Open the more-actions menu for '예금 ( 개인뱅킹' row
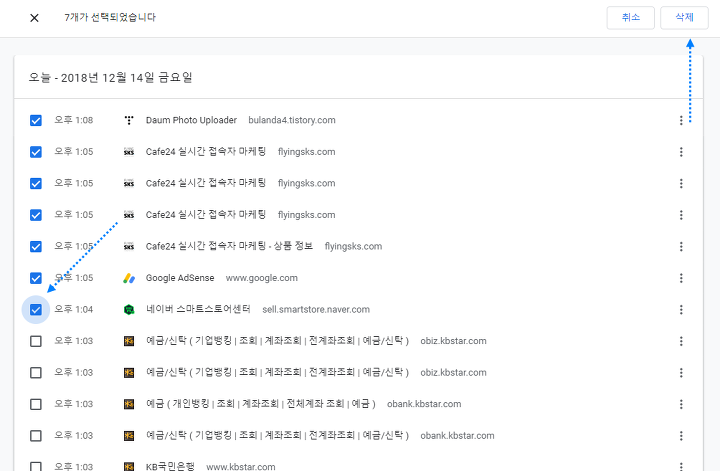 (681, 404)
